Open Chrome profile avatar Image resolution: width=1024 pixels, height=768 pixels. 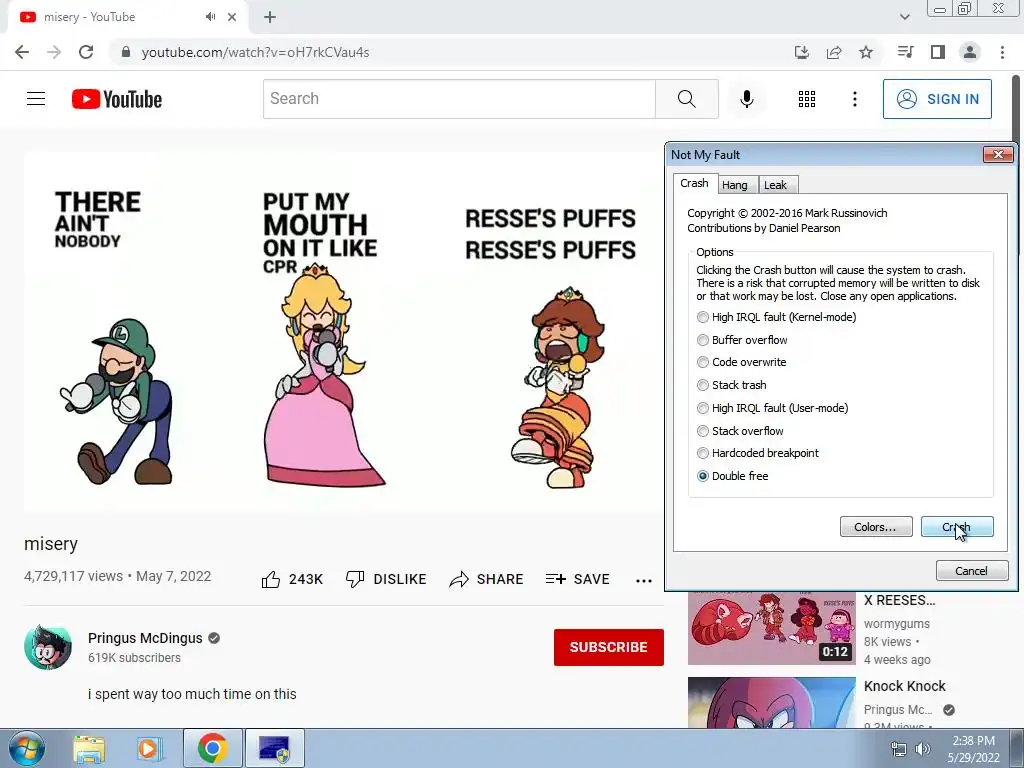(x=970, y=52)
